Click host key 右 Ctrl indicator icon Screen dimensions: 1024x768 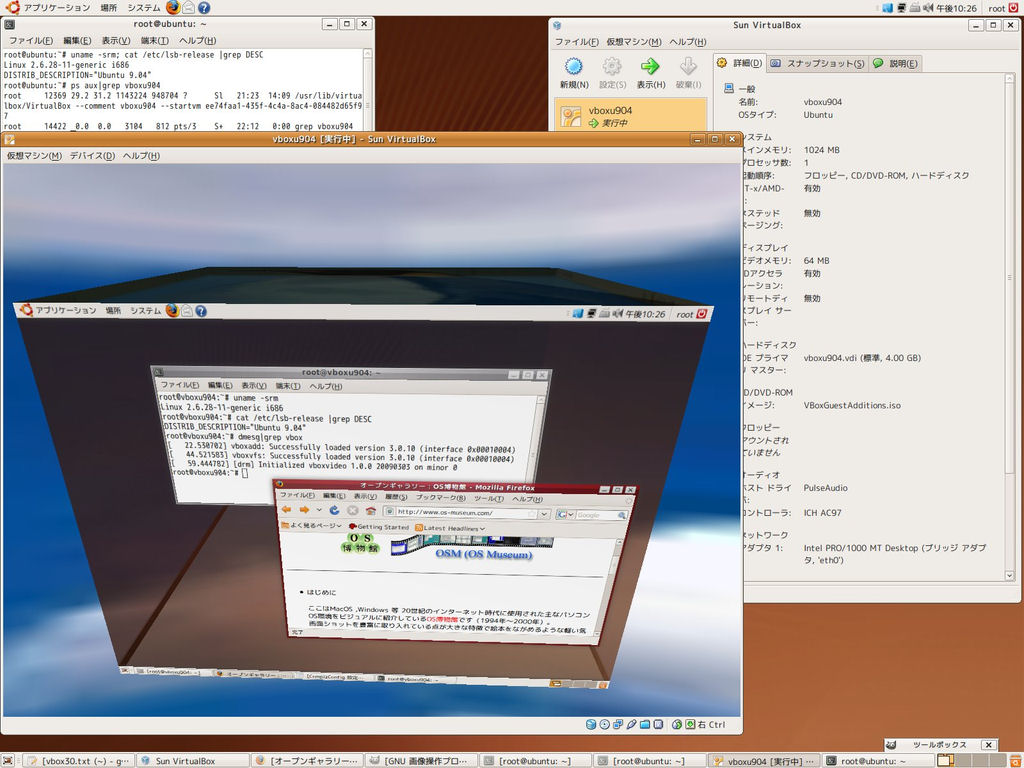690,724
